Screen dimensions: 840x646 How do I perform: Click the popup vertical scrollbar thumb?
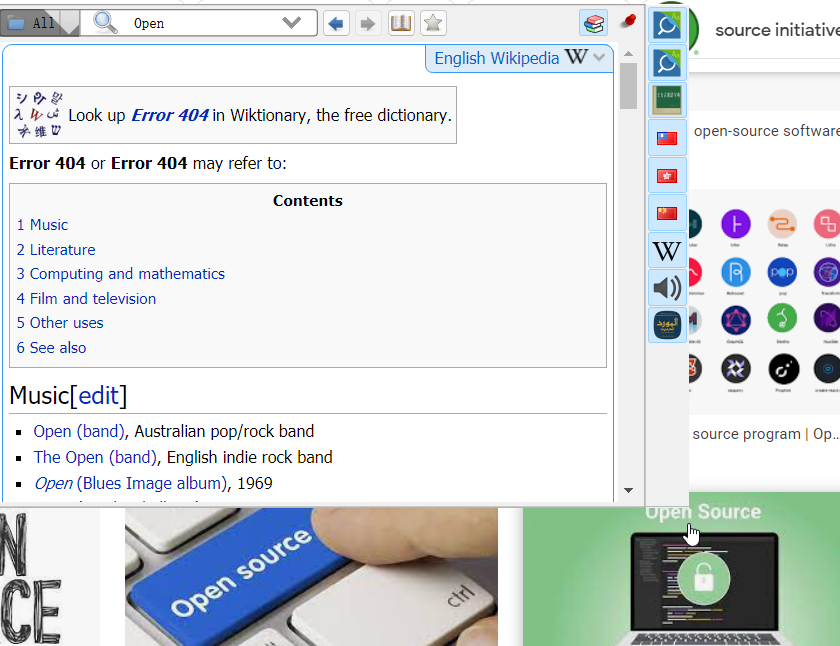628,86
